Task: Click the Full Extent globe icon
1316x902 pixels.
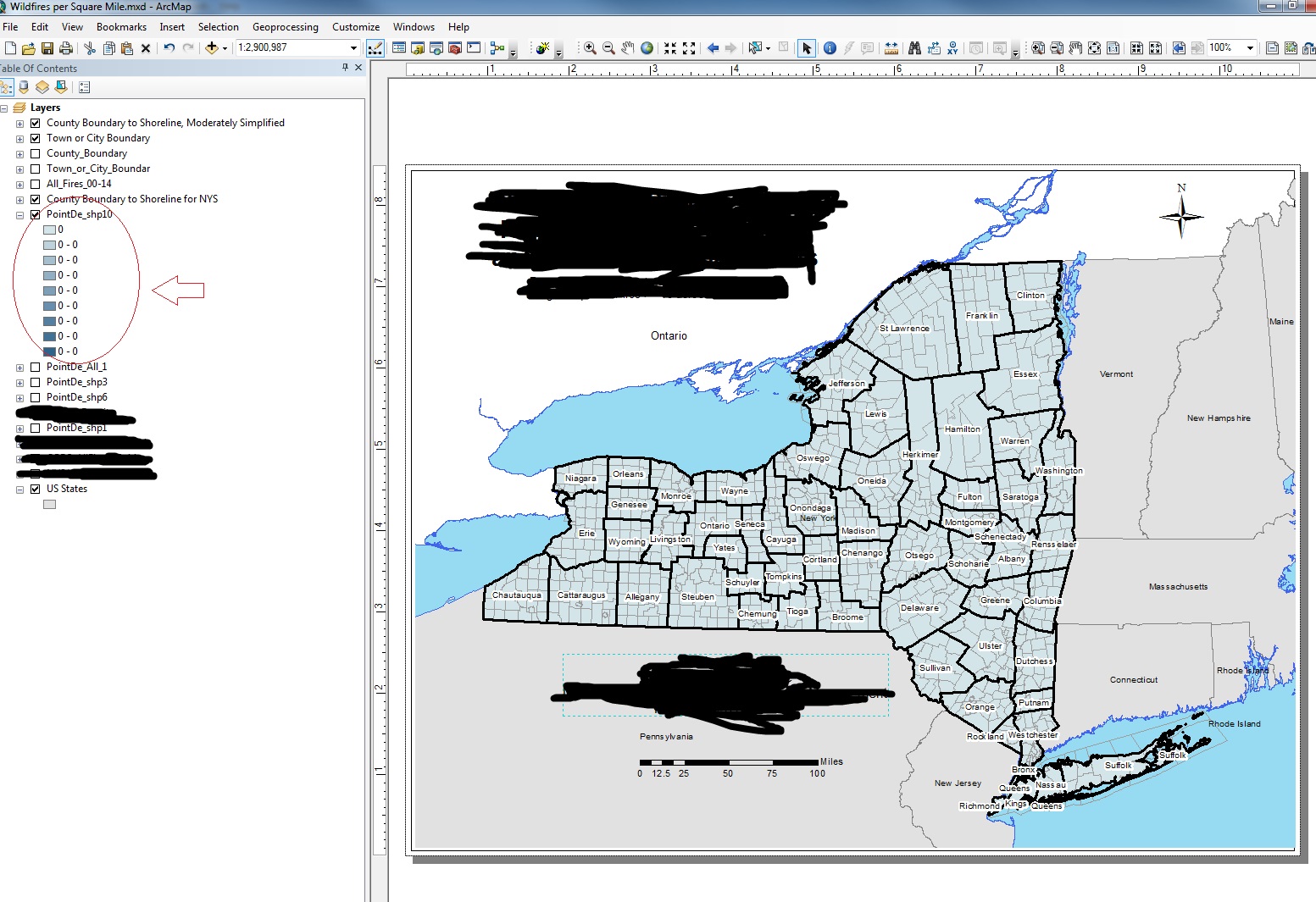Action: pos(647,48)
